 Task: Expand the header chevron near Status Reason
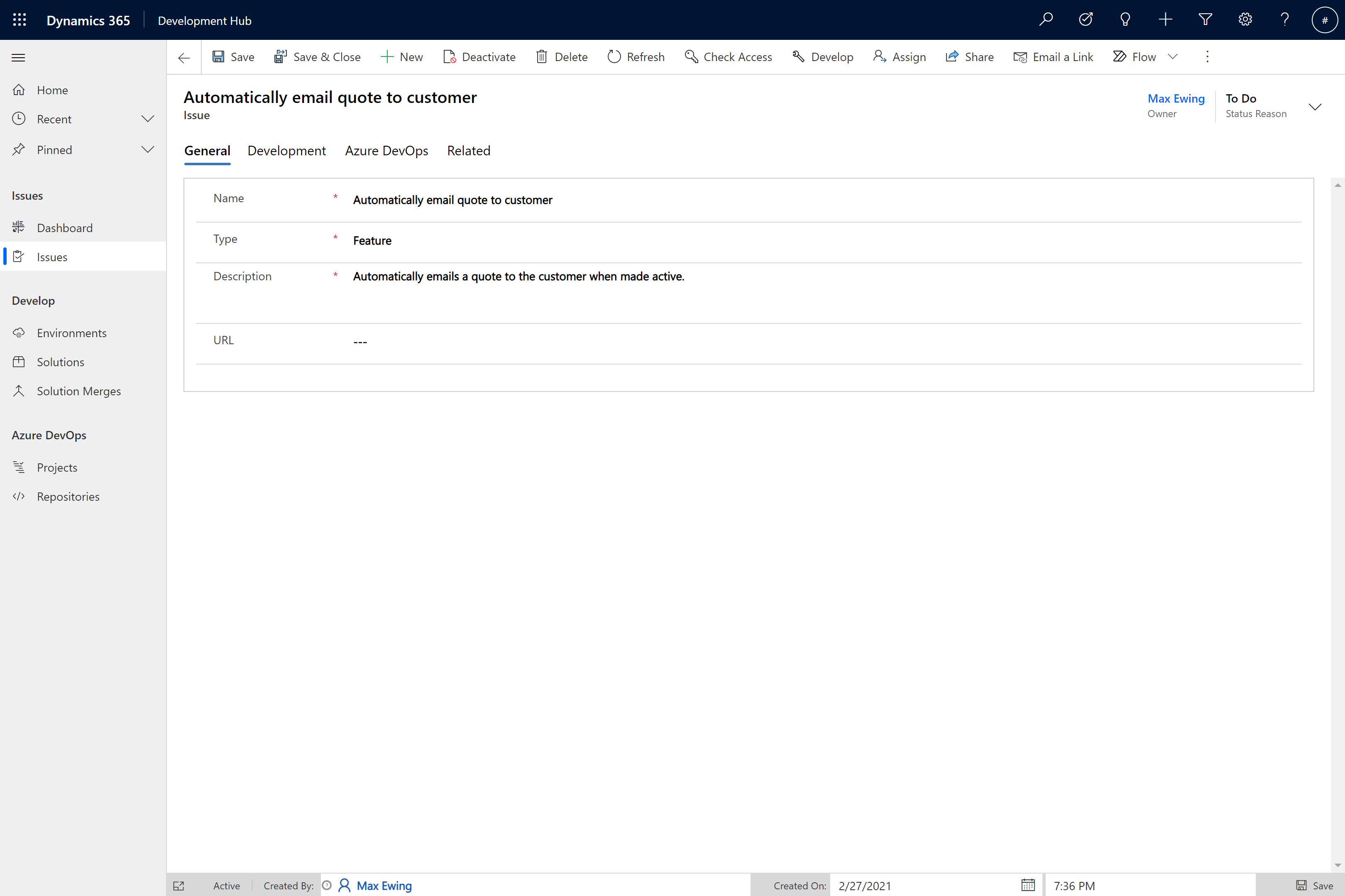[x=1315, y=107]
